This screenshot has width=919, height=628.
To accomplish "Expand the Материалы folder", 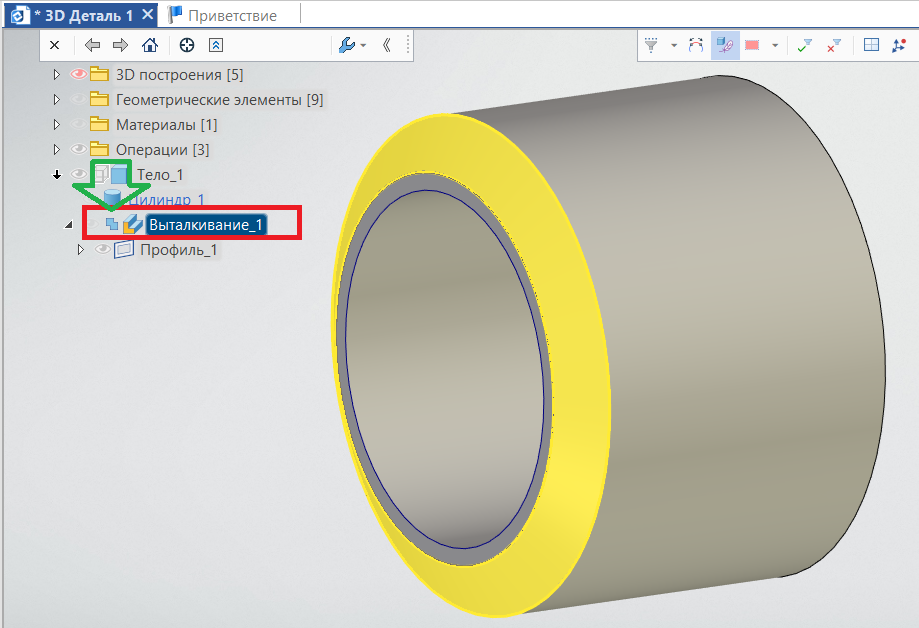I will pos(56,124).
